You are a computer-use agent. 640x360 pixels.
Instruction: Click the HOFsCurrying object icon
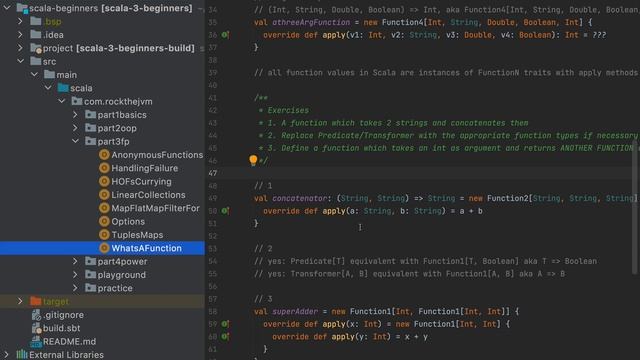point(104,181)
